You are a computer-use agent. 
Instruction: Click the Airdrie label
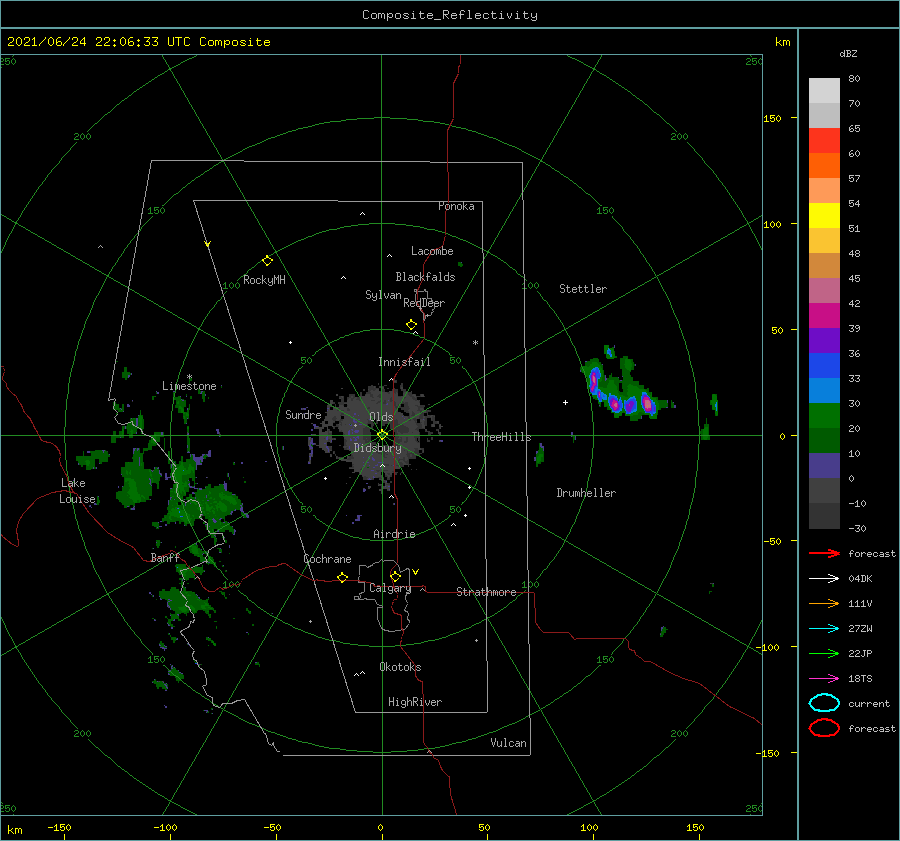pyautogui.click(x=394, y=534)
